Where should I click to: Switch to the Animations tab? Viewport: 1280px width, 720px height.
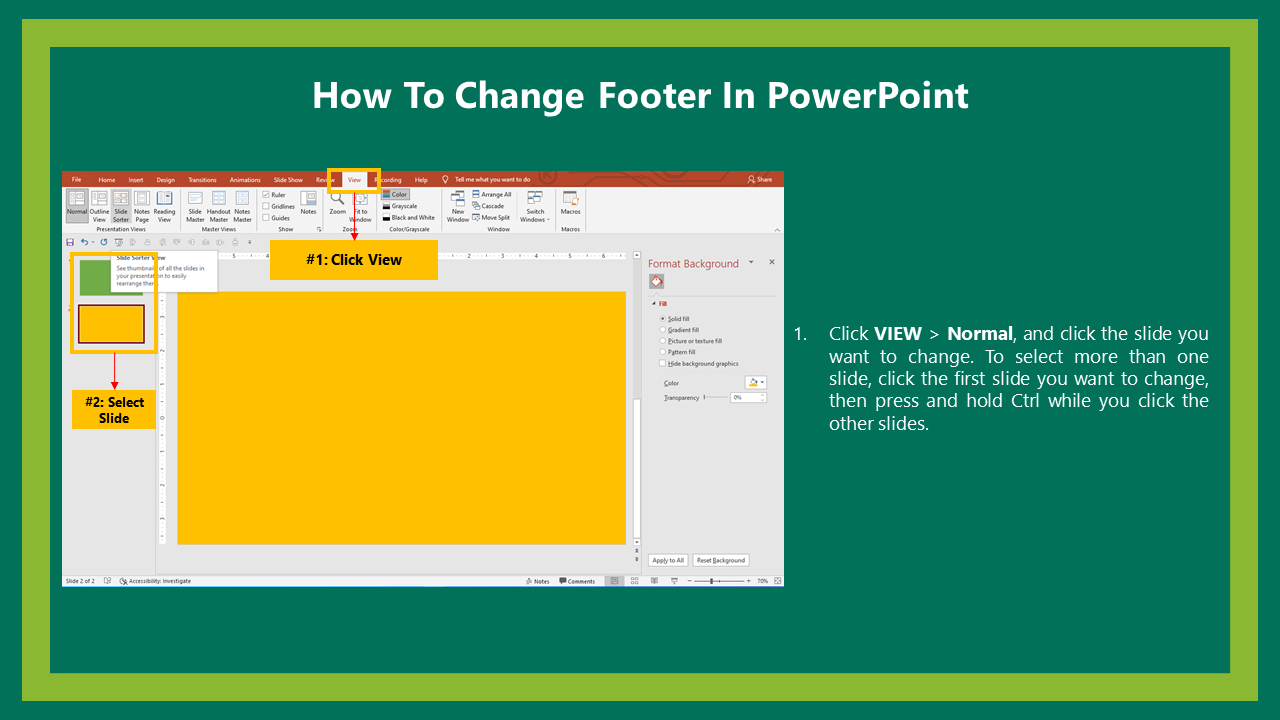tap(245, 180)
